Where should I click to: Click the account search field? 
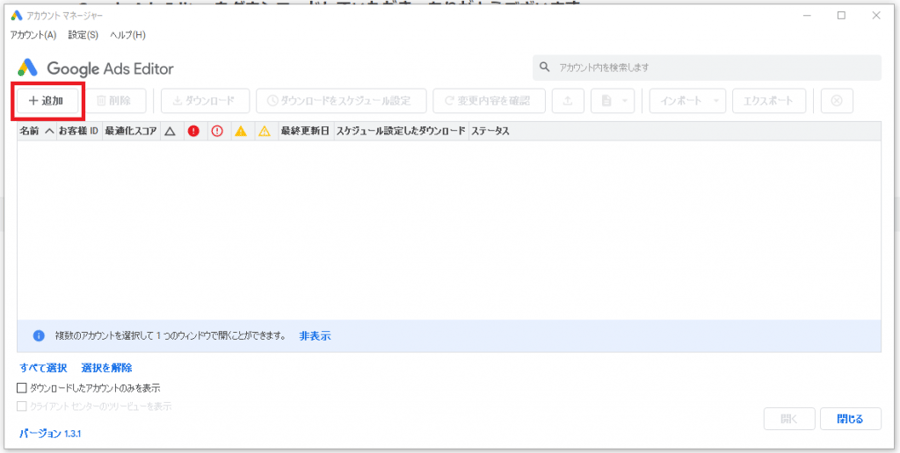pos(707,68)
